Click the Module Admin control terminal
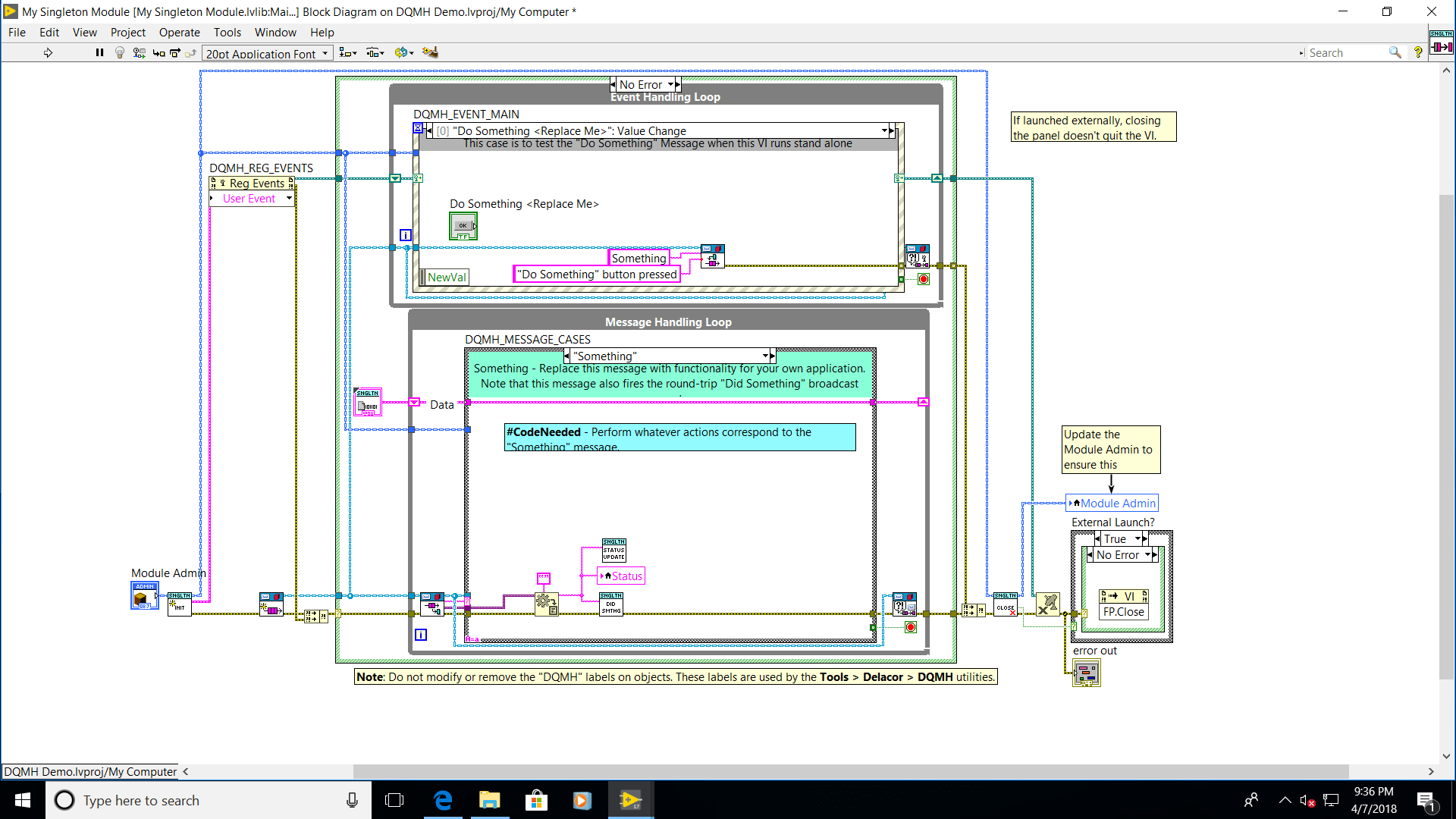Viewport: 1456px width, 819px height. click(144, 596)
